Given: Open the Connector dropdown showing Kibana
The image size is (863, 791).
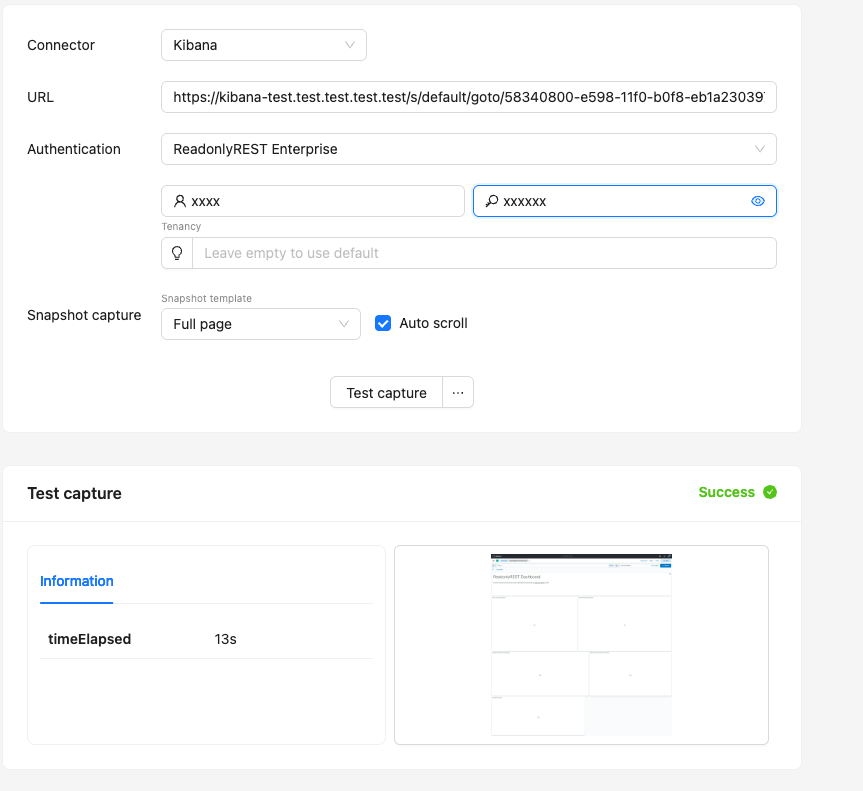Looking at the screenshot, I should point(263,45).
